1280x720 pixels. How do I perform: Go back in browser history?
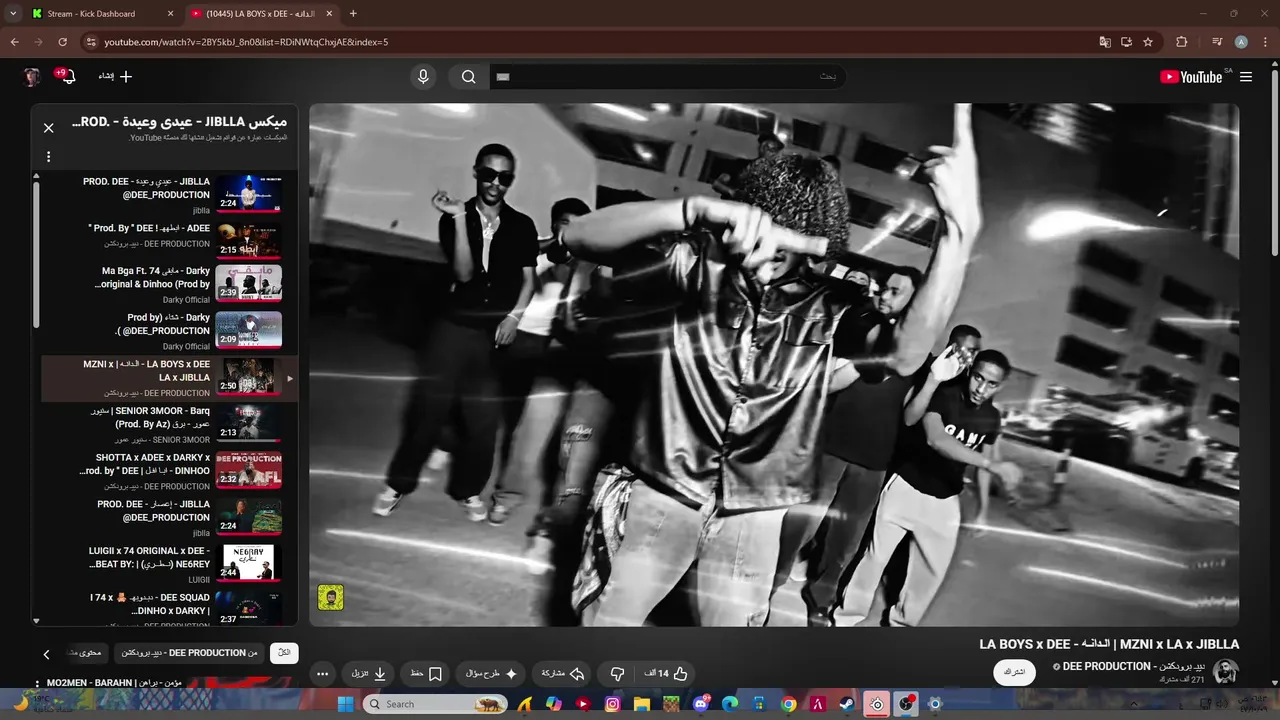click(14, 42)
